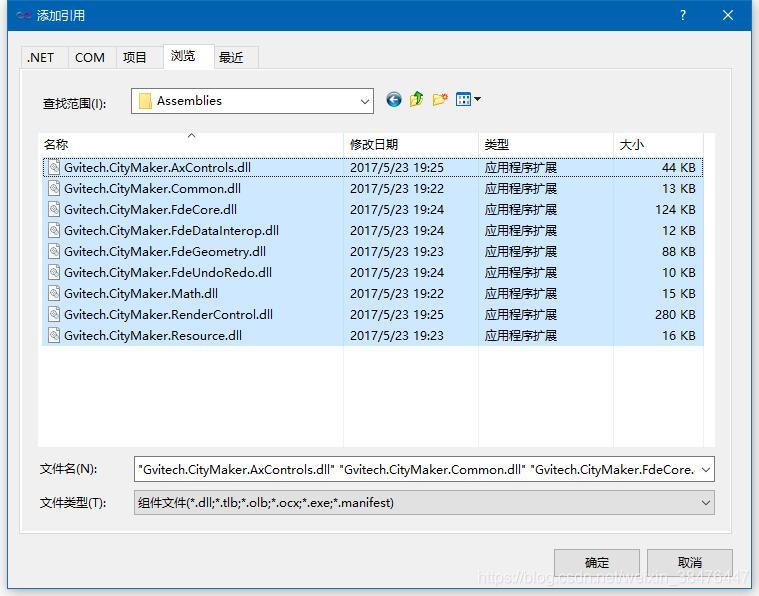Switch to the COM tab
This screenshot has height=596, width=759.
[x=90, y=58]
